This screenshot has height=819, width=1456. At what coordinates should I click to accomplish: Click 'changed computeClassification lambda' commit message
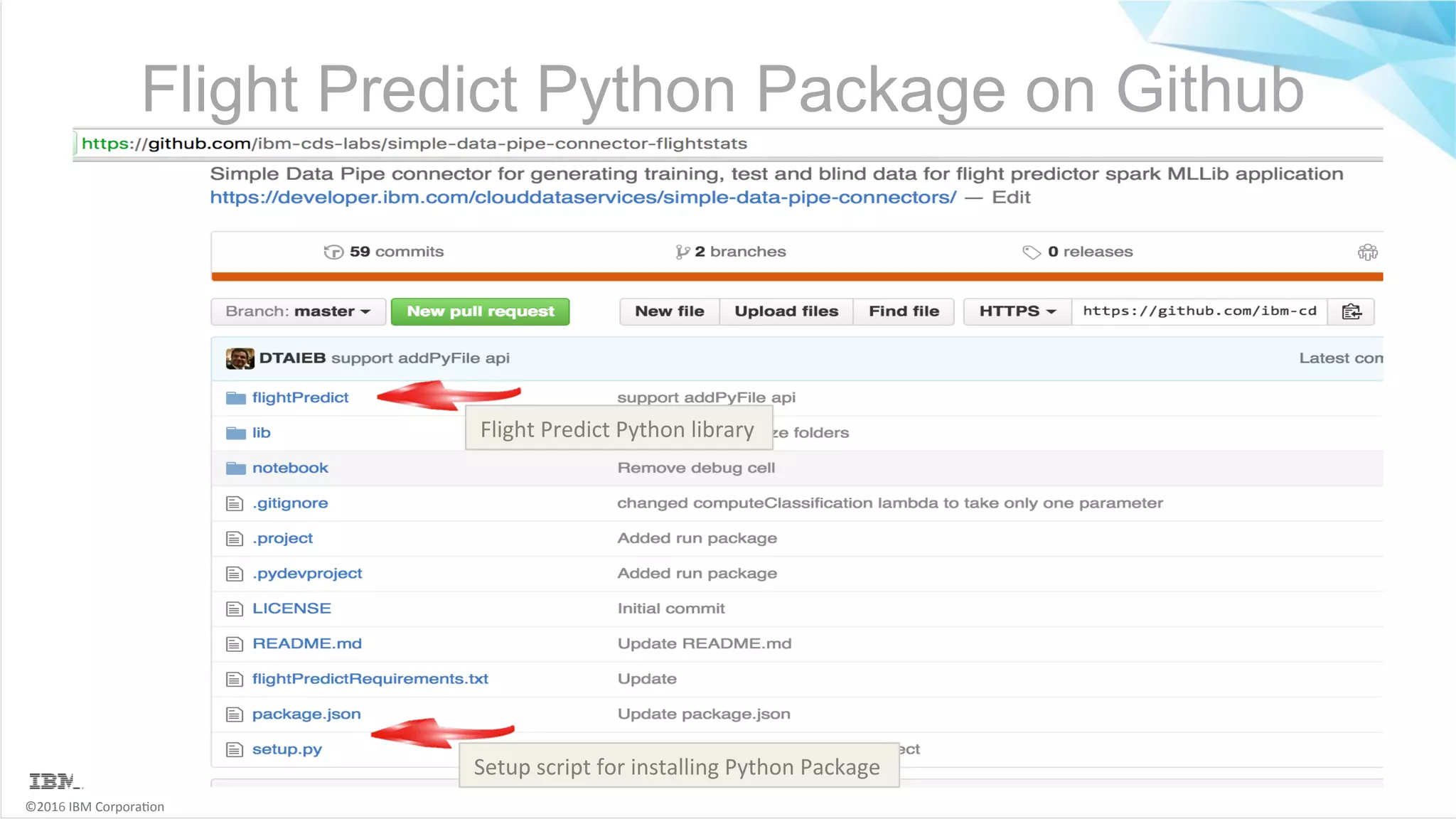(890, 504)
